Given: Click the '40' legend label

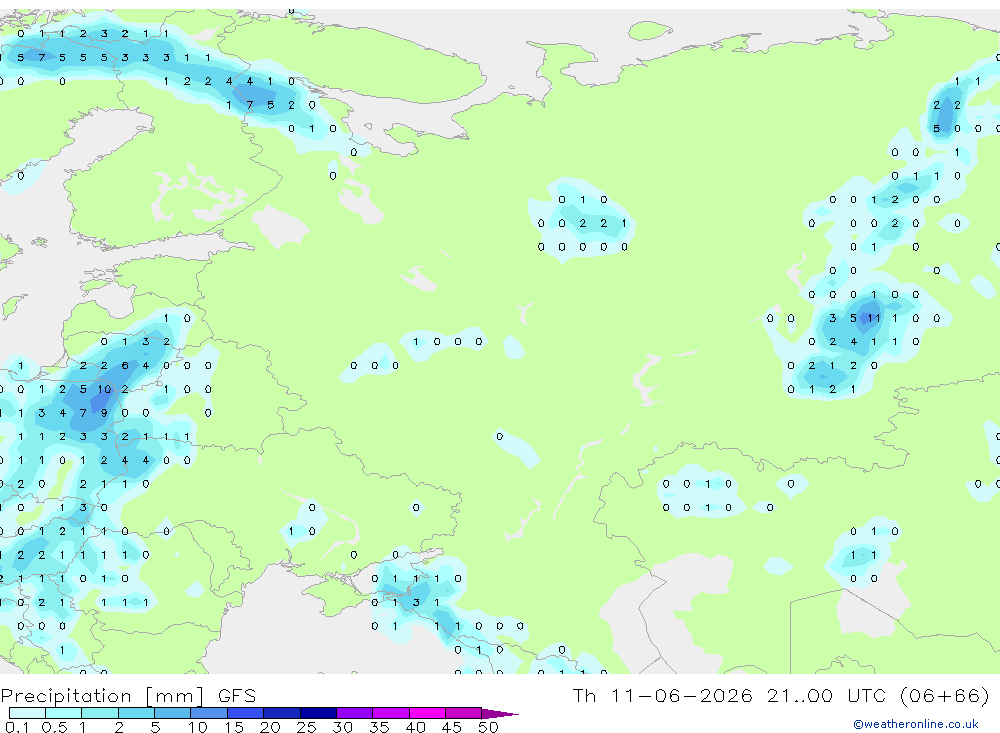Looking at the screenshot, I should tap(415, 727).
